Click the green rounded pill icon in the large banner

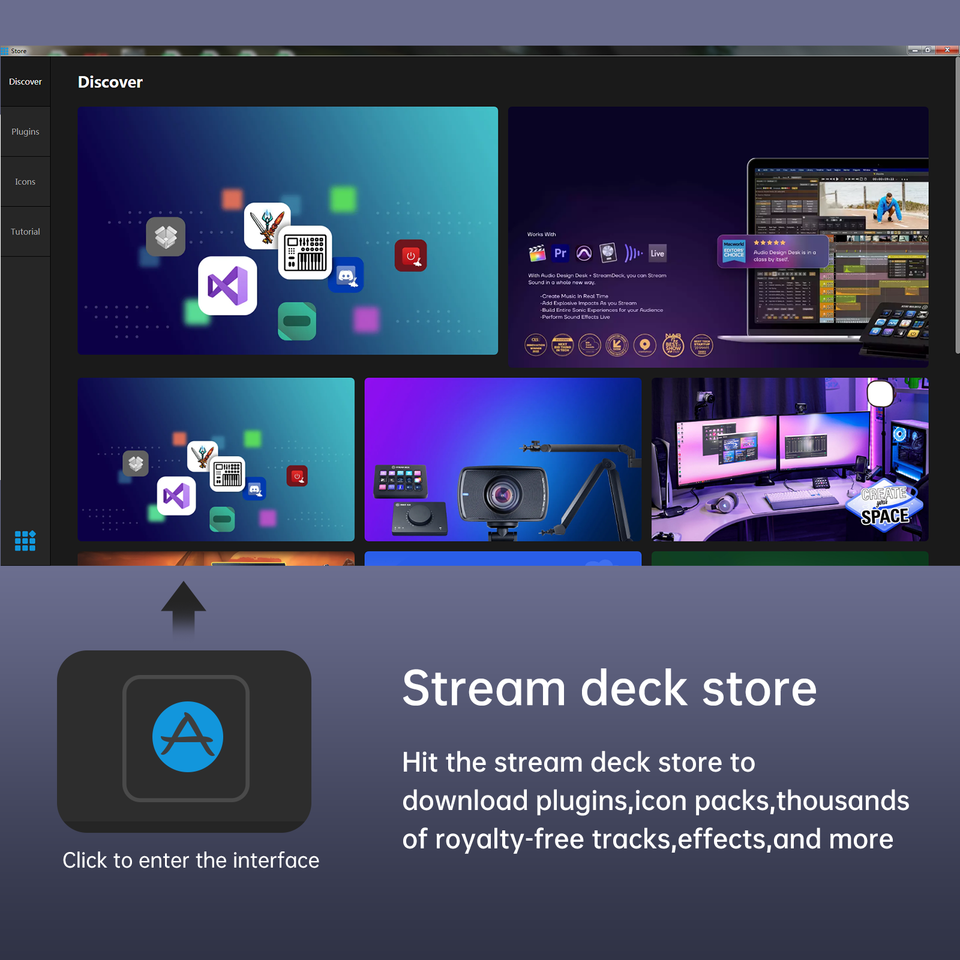(297, 321)
